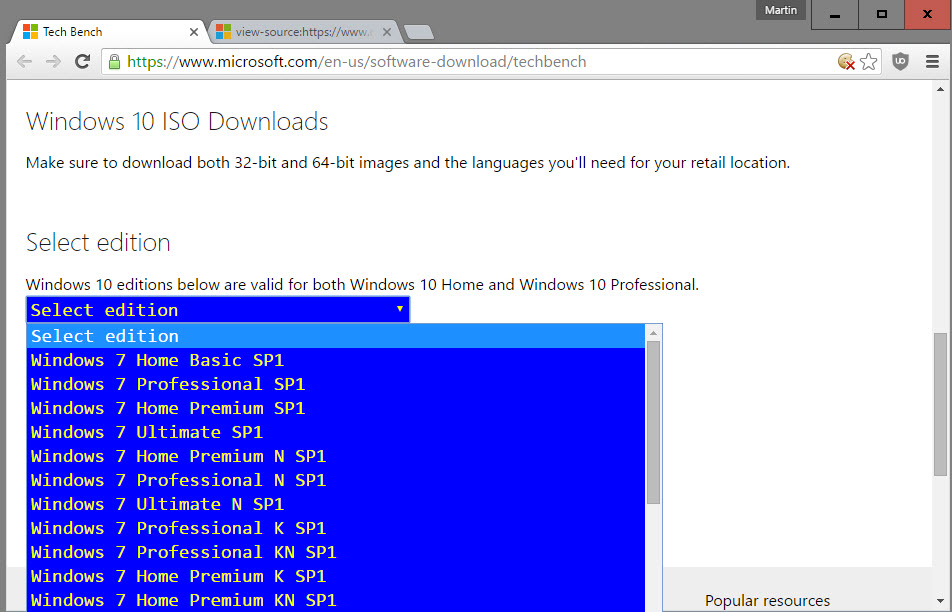Select Windows 7 Home Basic SP1
Screen dimensions: 952x612
(336, 360)
